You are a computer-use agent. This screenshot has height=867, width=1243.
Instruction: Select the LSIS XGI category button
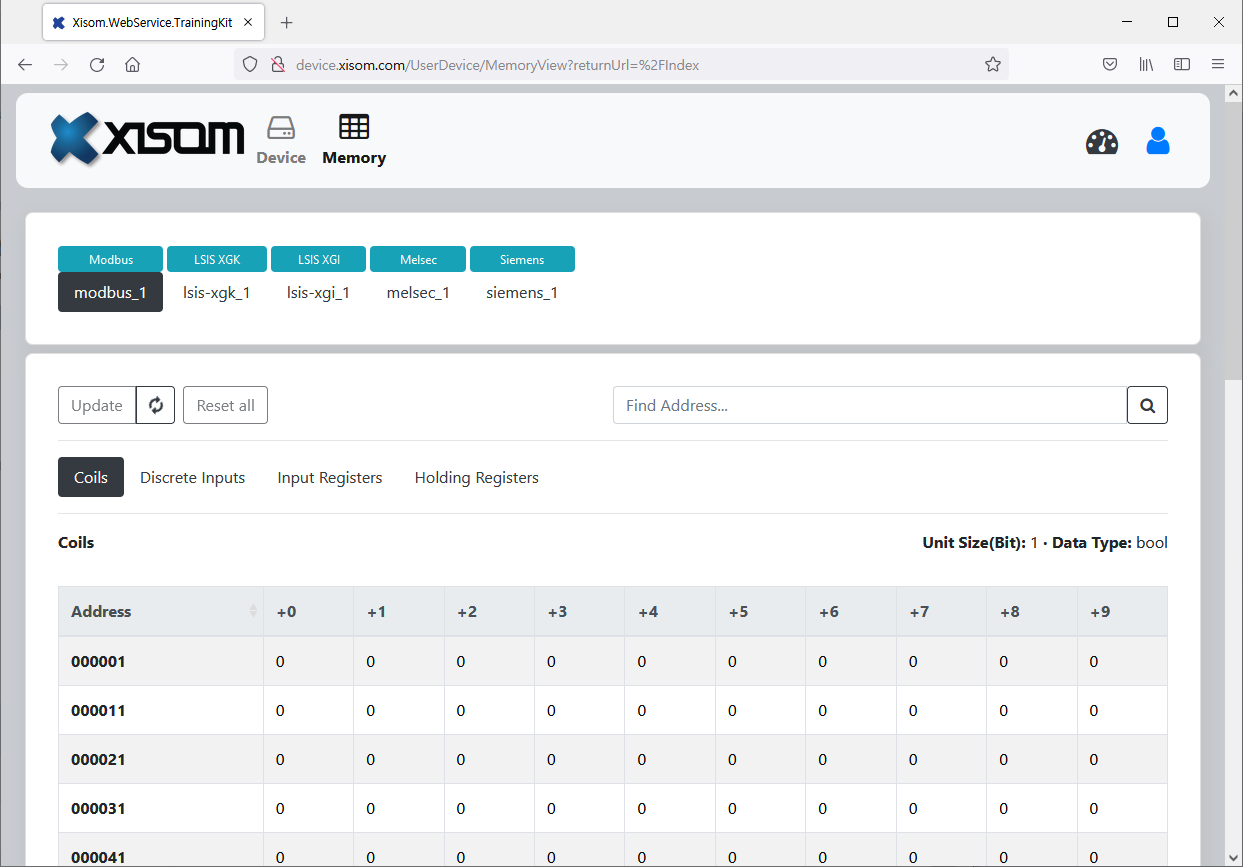click(x=319, y=259)
